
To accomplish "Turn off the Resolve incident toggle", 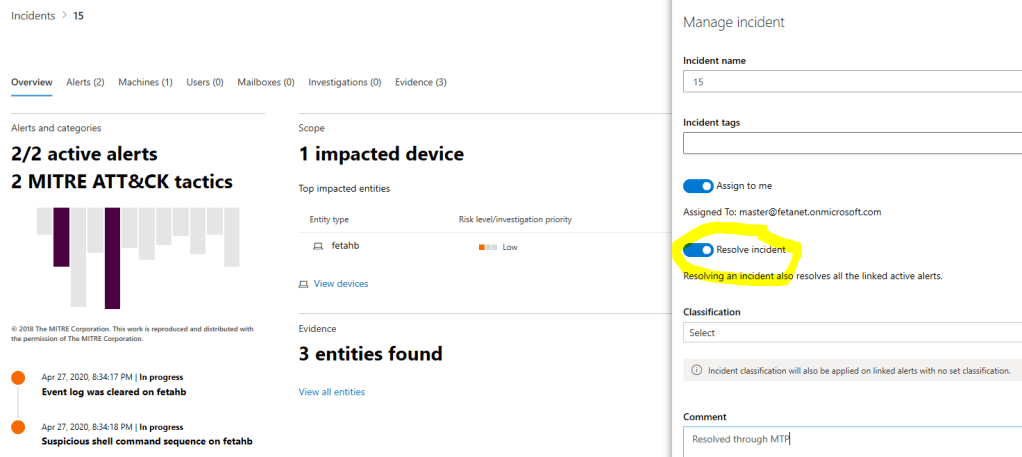I will pos(698,250).
